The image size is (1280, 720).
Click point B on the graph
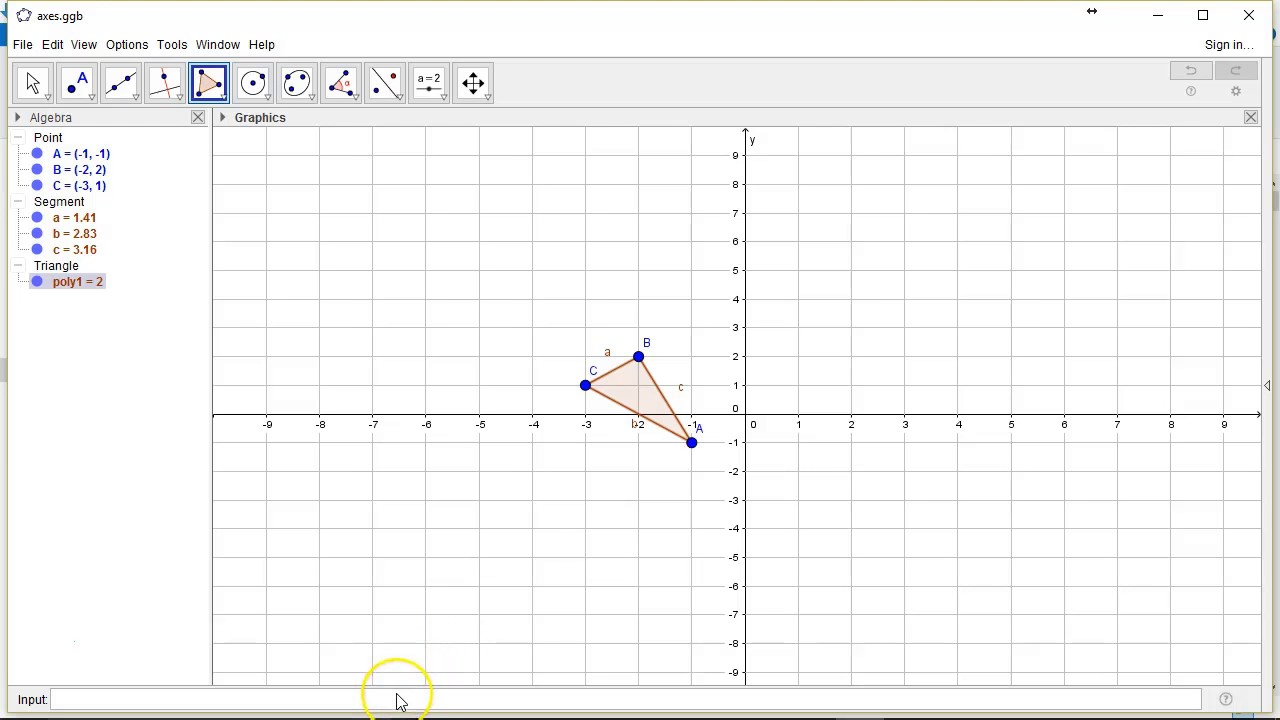(x=638, y=357)
